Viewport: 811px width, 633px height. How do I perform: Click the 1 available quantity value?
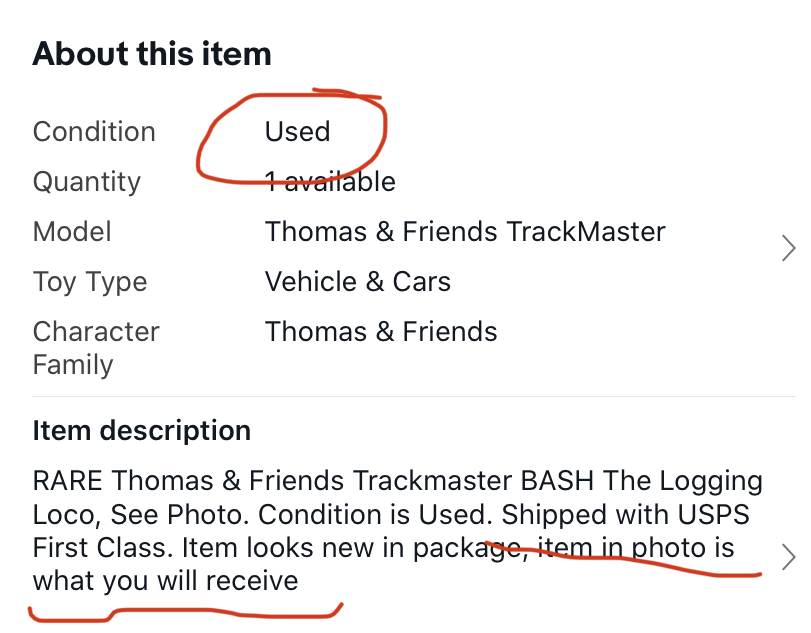pyautogui.click(x=330, y=182)
